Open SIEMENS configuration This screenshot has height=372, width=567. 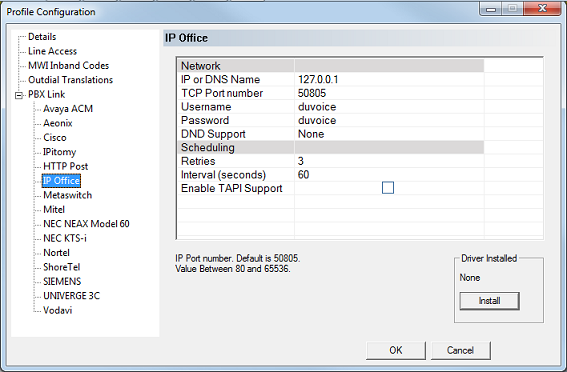click(x=62, y=282)
